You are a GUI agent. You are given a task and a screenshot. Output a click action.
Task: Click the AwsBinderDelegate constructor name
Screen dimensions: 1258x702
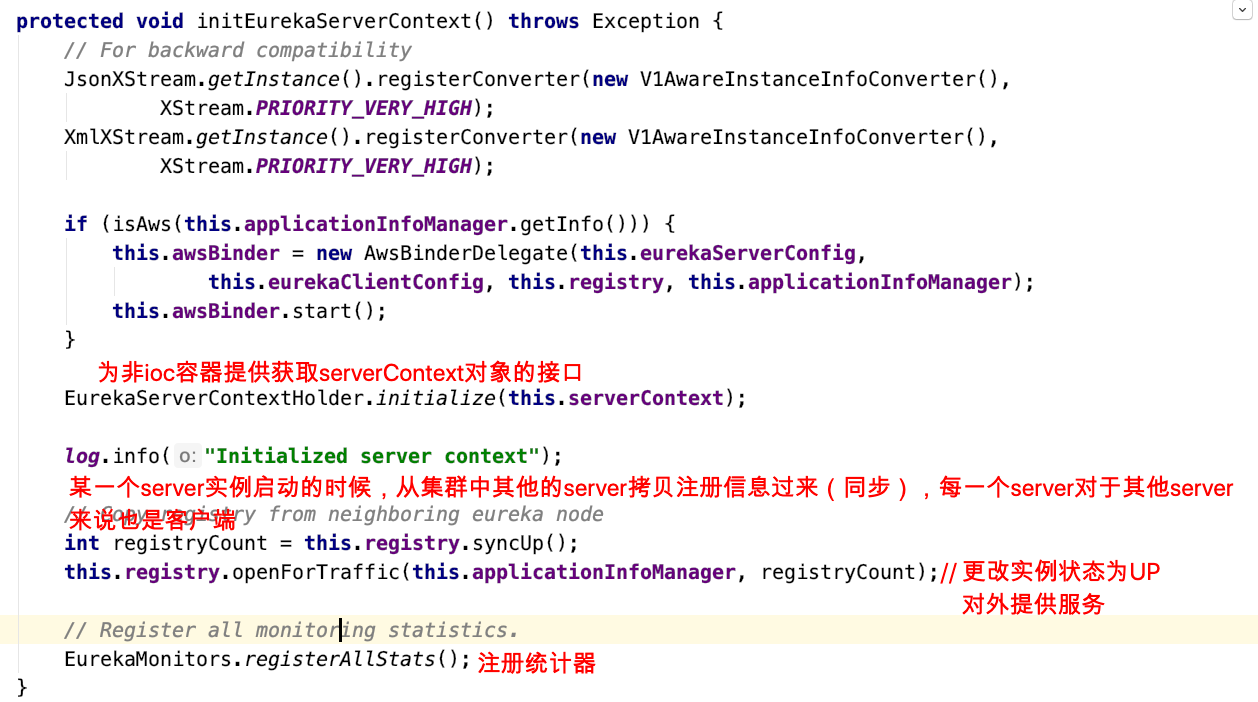click(x=465, y=253)
